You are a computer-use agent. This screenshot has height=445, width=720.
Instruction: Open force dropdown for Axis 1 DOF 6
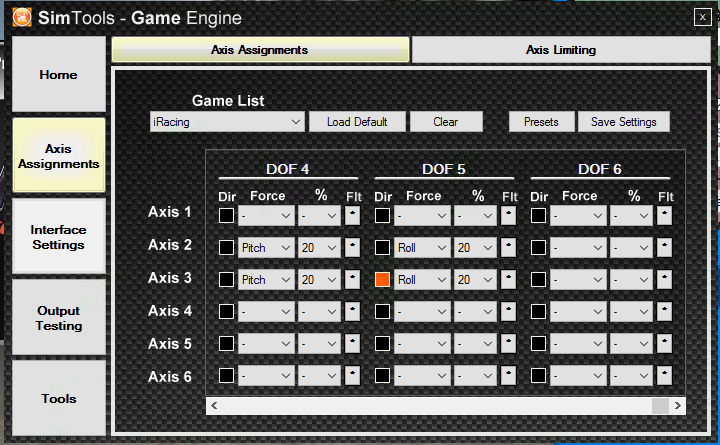point(579,216)
